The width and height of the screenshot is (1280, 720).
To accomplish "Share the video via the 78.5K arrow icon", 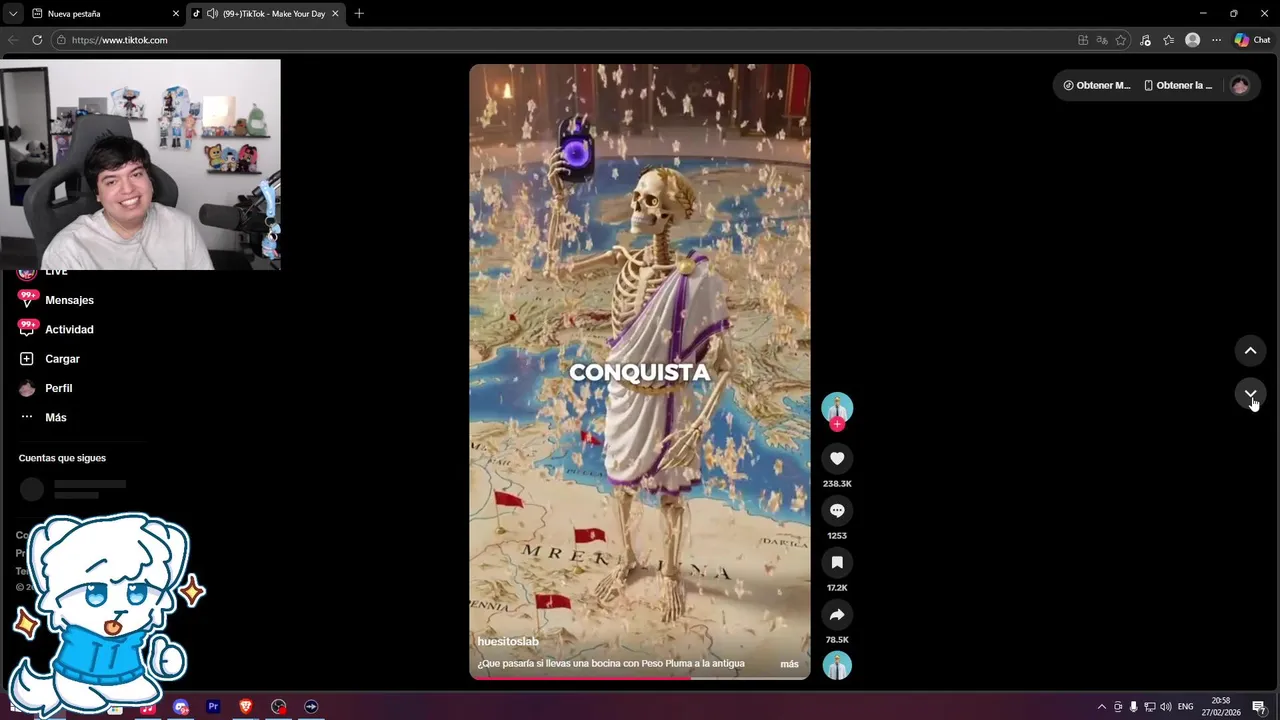I will (x=837, y=615).
